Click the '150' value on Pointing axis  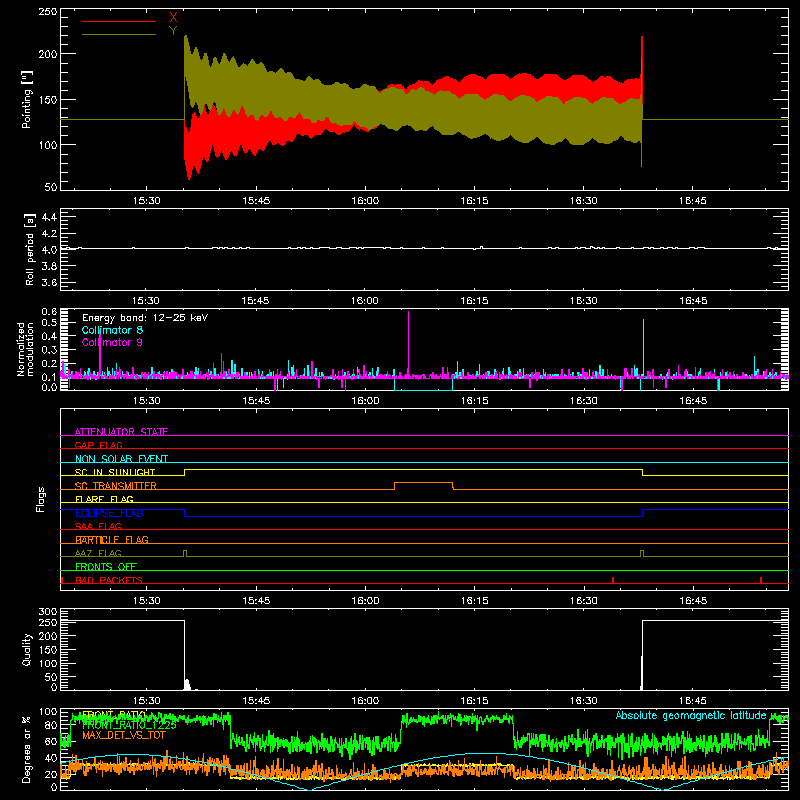coord(48,100)
